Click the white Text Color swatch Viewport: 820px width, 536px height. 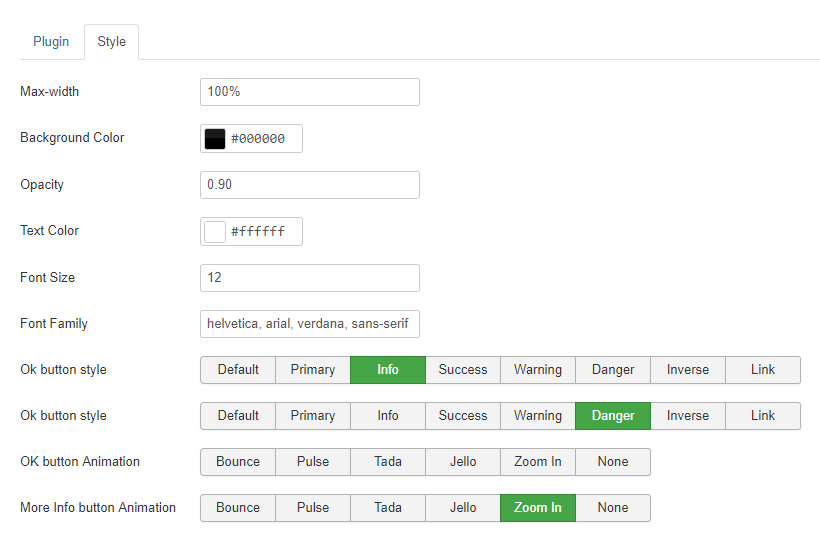[215, 232]
